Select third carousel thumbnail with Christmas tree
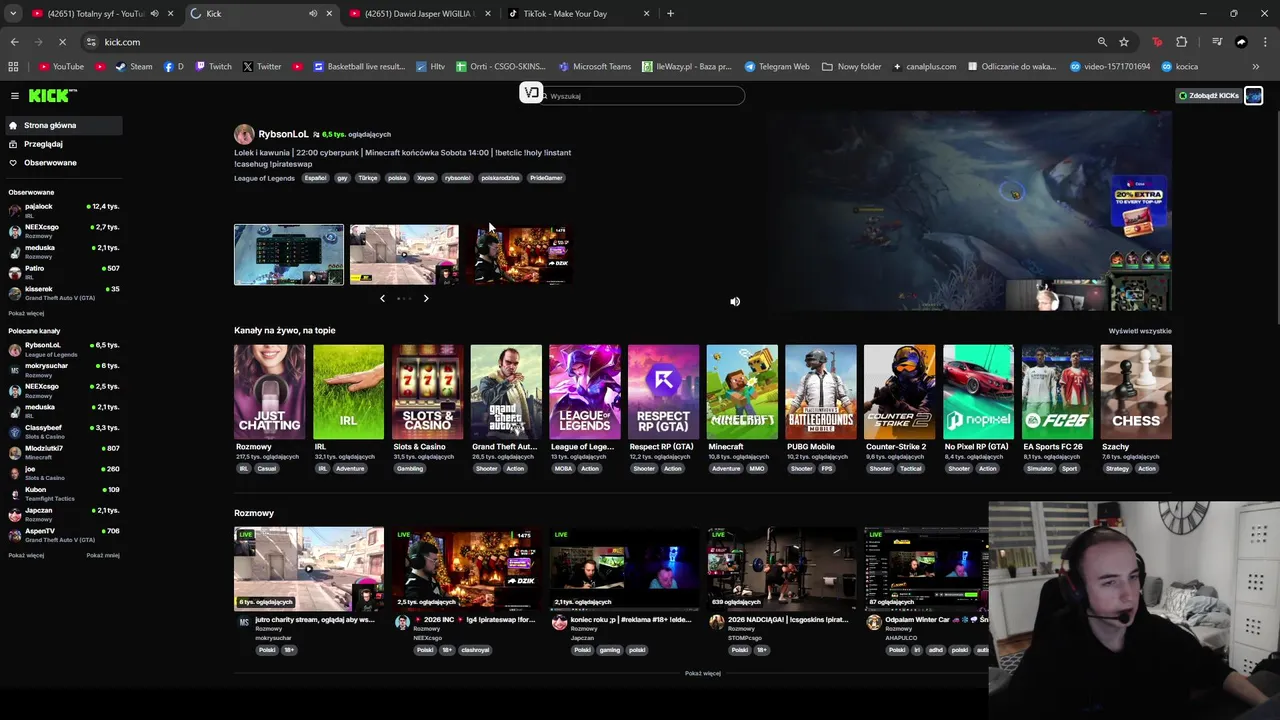1280x720 pixels. (x=519, y=255)
